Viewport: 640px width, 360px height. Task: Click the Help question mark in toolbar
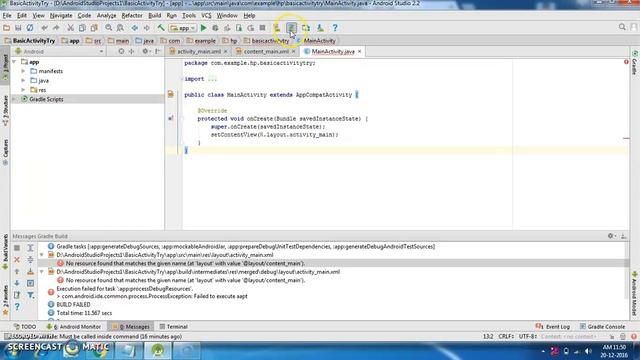coord(335,28)
